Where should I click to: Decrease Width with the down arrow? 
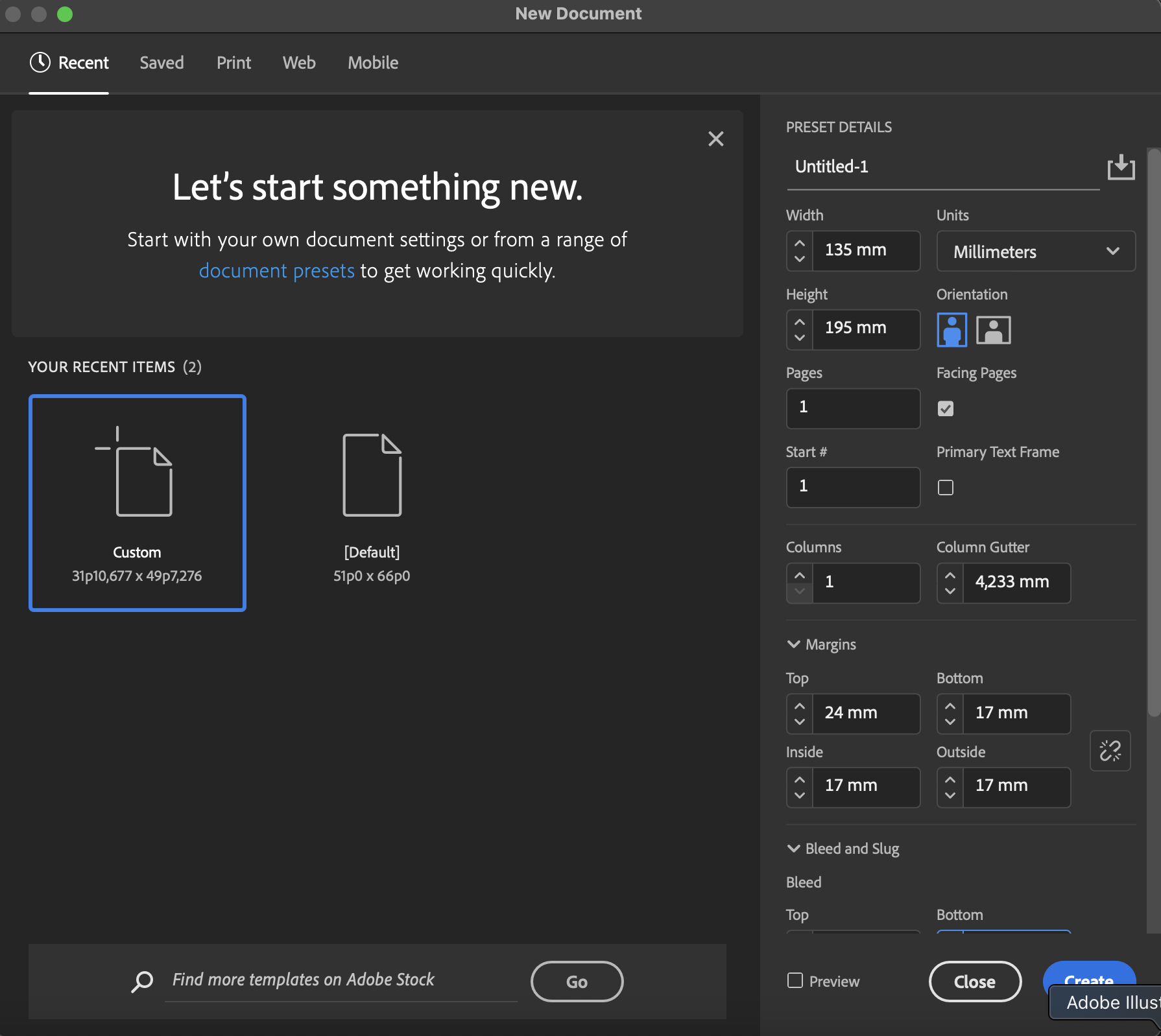(x=799, y=259)
